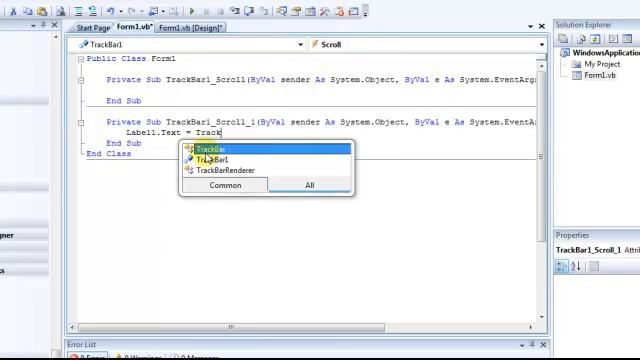
Task: Toggle Alphabetical sort in Properties panel
Action: (x=576, y=267)
